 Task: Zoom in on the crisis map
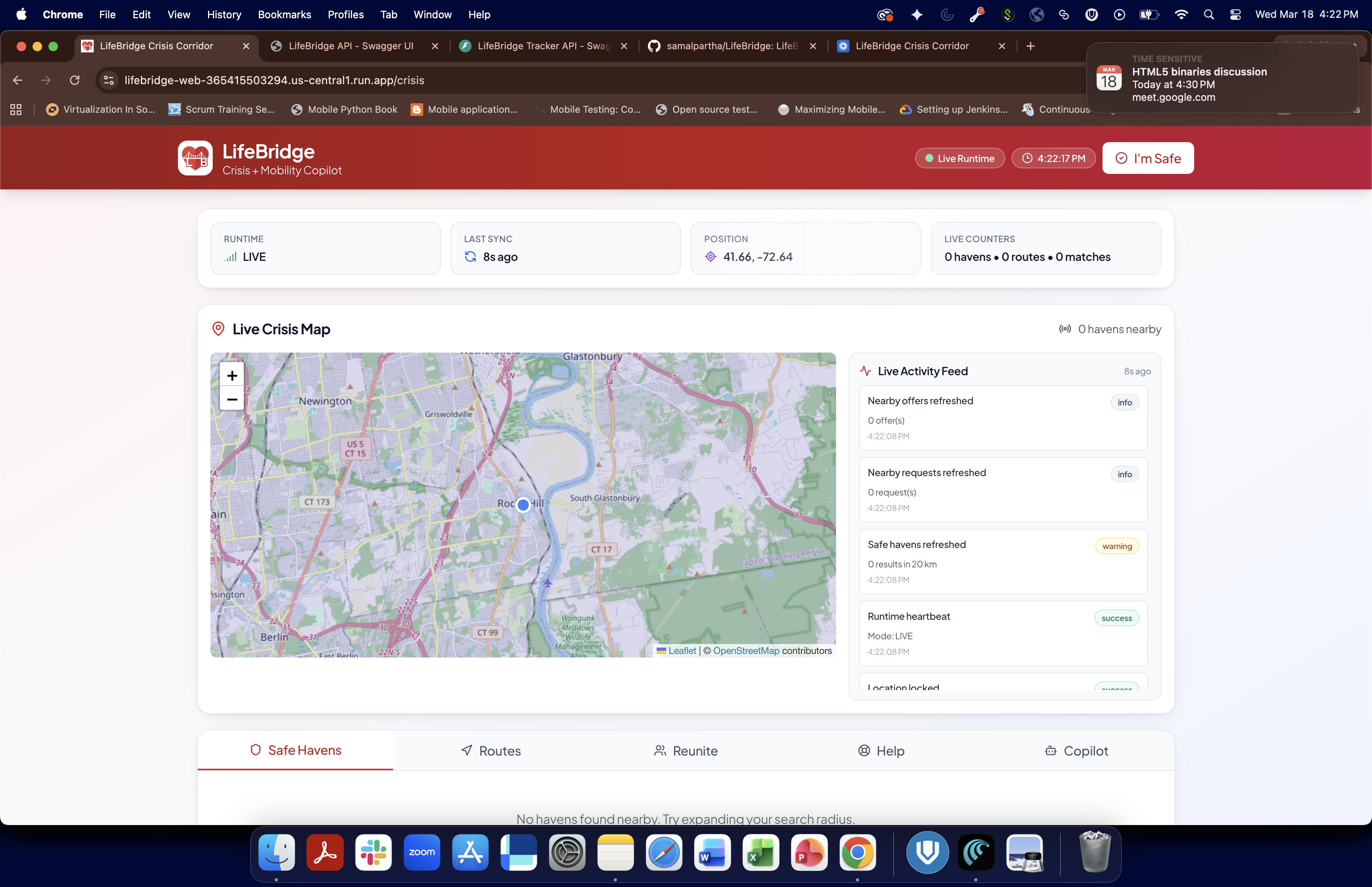[232, 376]
